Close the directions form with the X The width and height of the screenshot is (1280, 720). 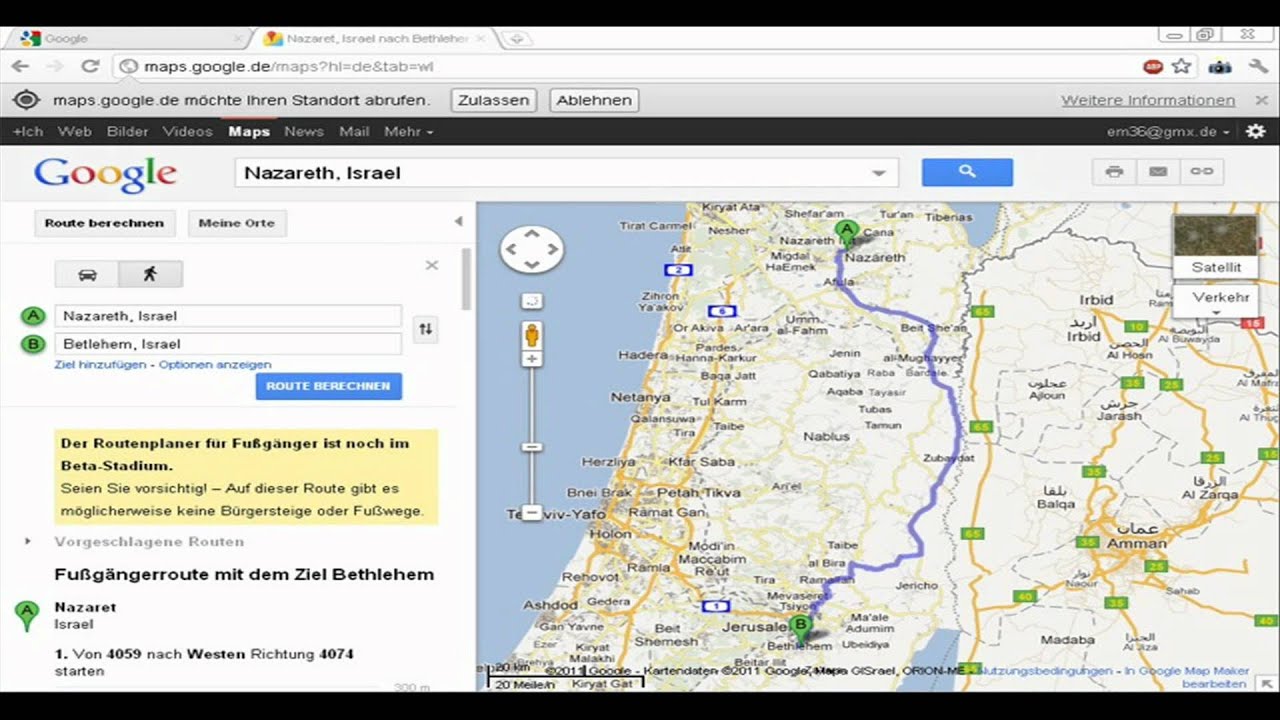tap(432, 265)
